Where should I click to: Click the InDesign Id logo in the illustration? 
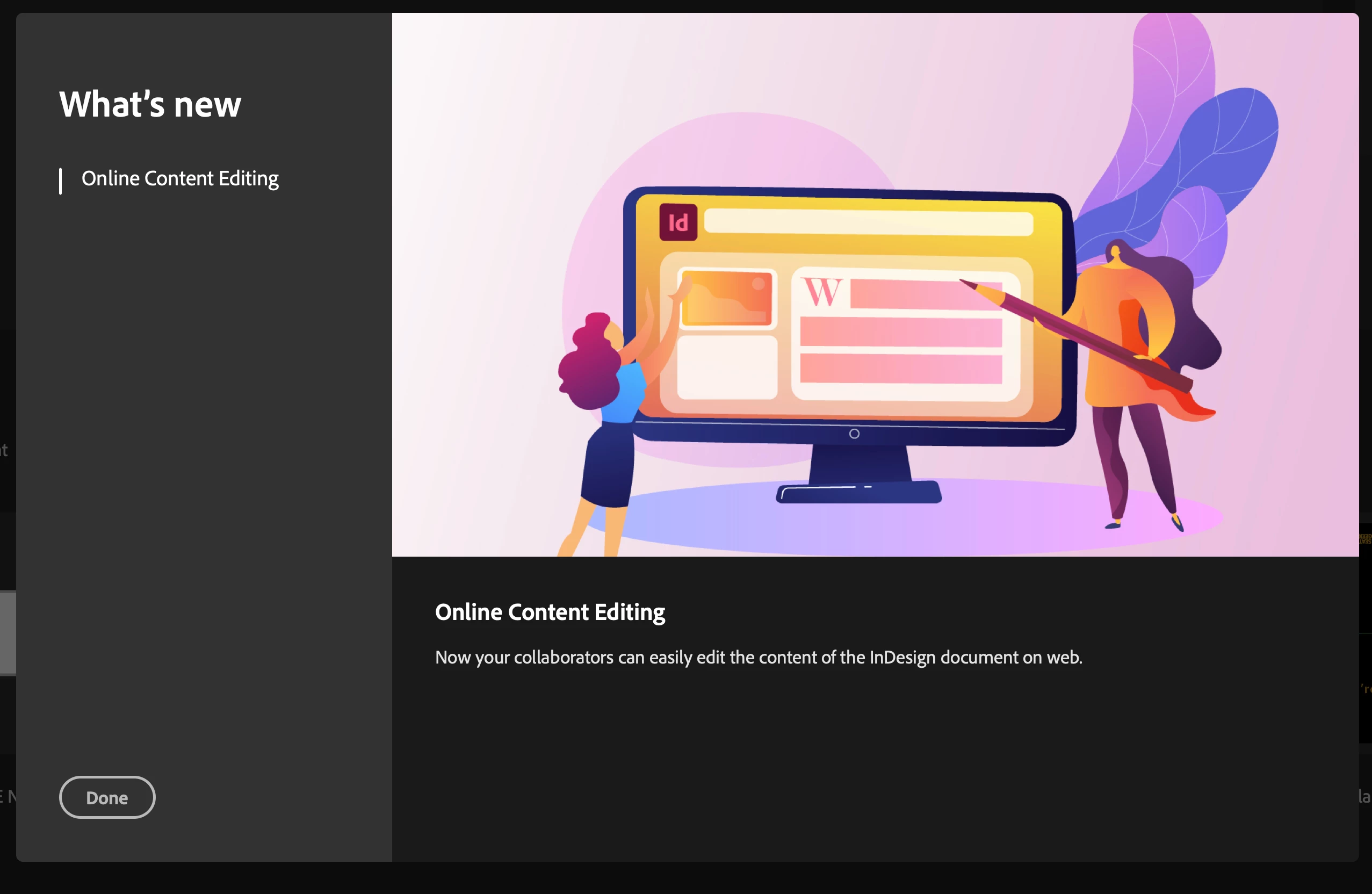678,222
